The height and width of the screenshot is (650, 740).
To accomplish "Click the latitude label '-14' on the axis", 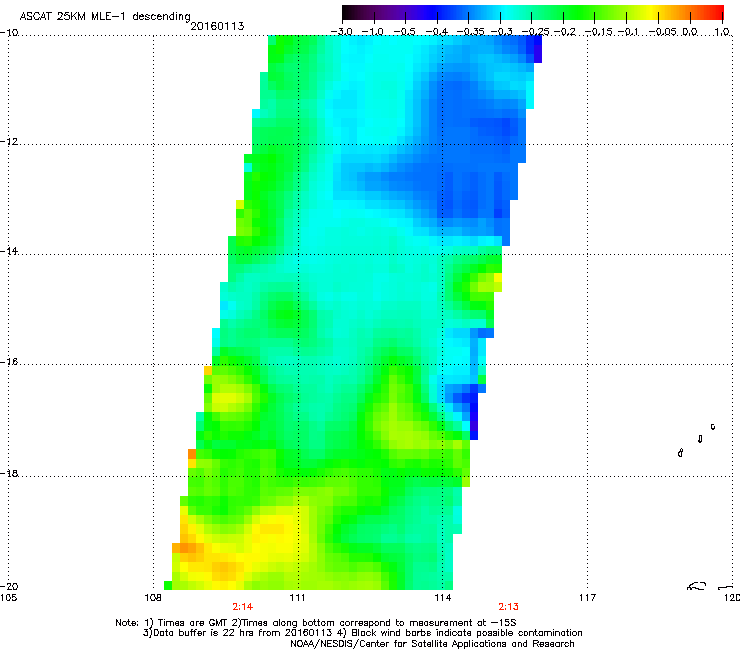I will click(9, 251).
